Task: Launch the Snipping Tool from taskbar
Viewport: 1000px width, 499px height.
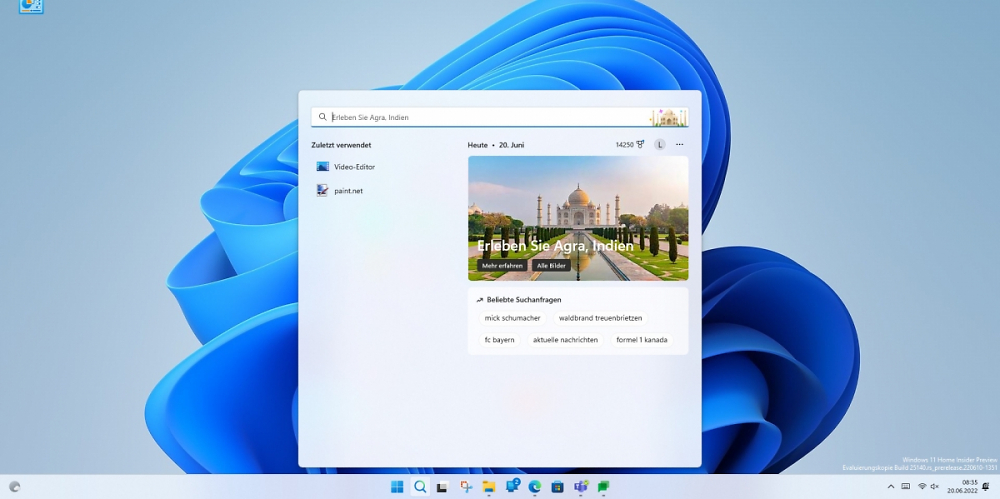Action: [x=466, y=487]
